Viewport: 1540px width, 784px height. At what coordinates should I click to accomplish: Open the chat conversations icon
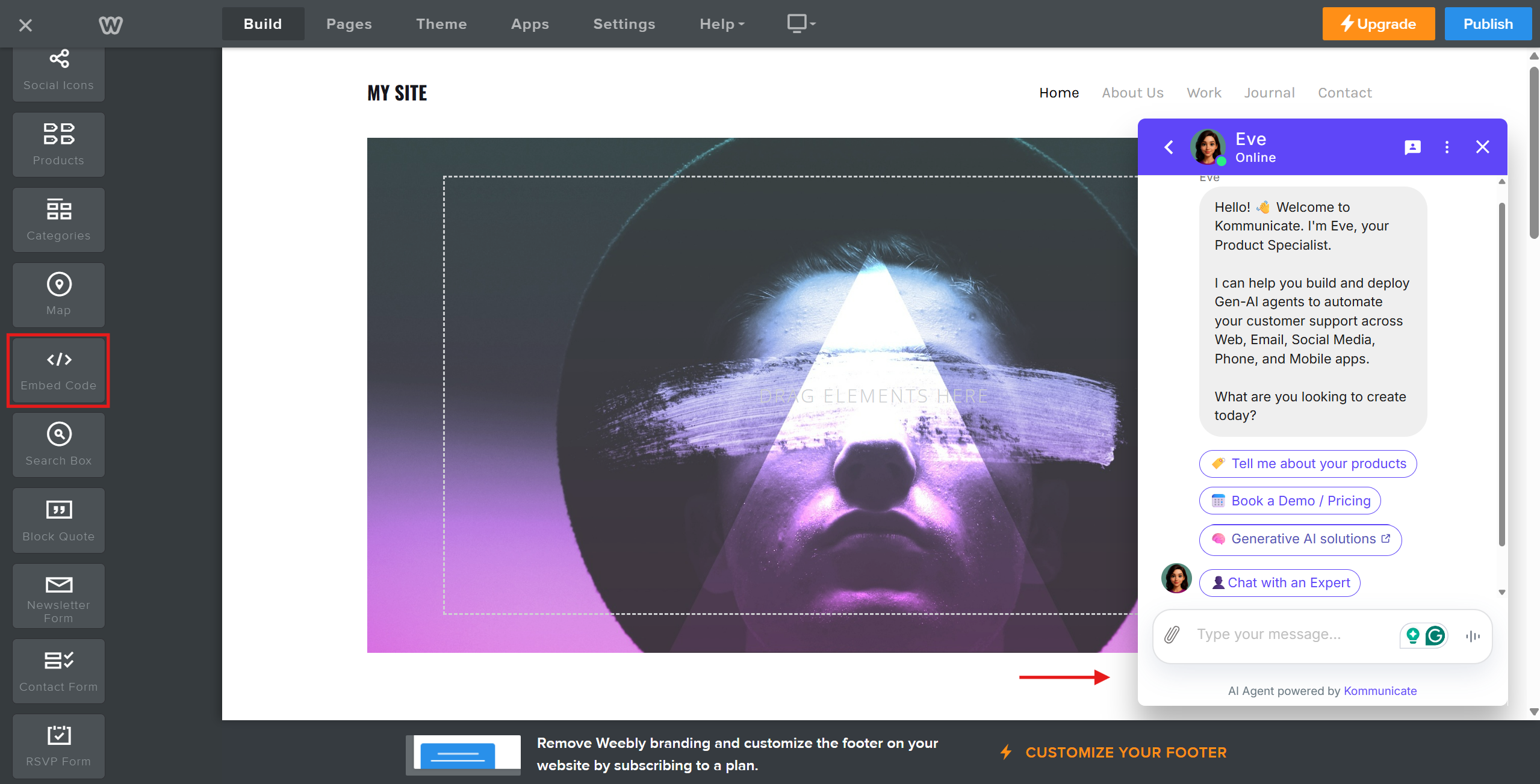click(1412, 147)
